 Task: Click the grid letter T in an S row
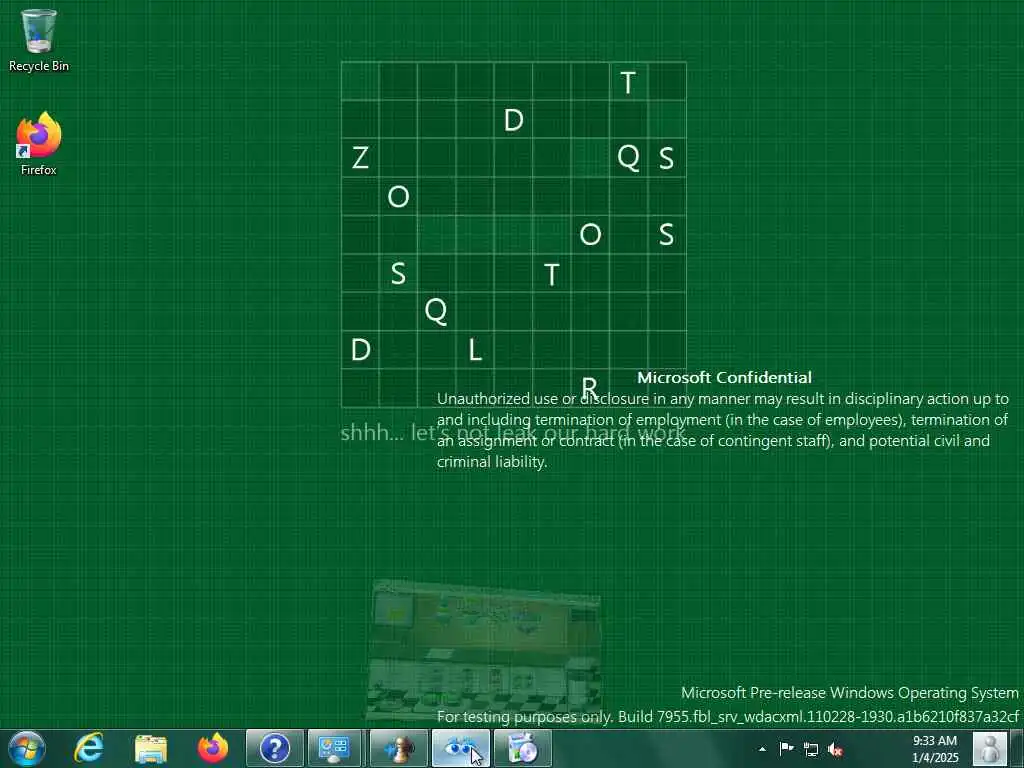pyautogui.click(x=552, y=274)
